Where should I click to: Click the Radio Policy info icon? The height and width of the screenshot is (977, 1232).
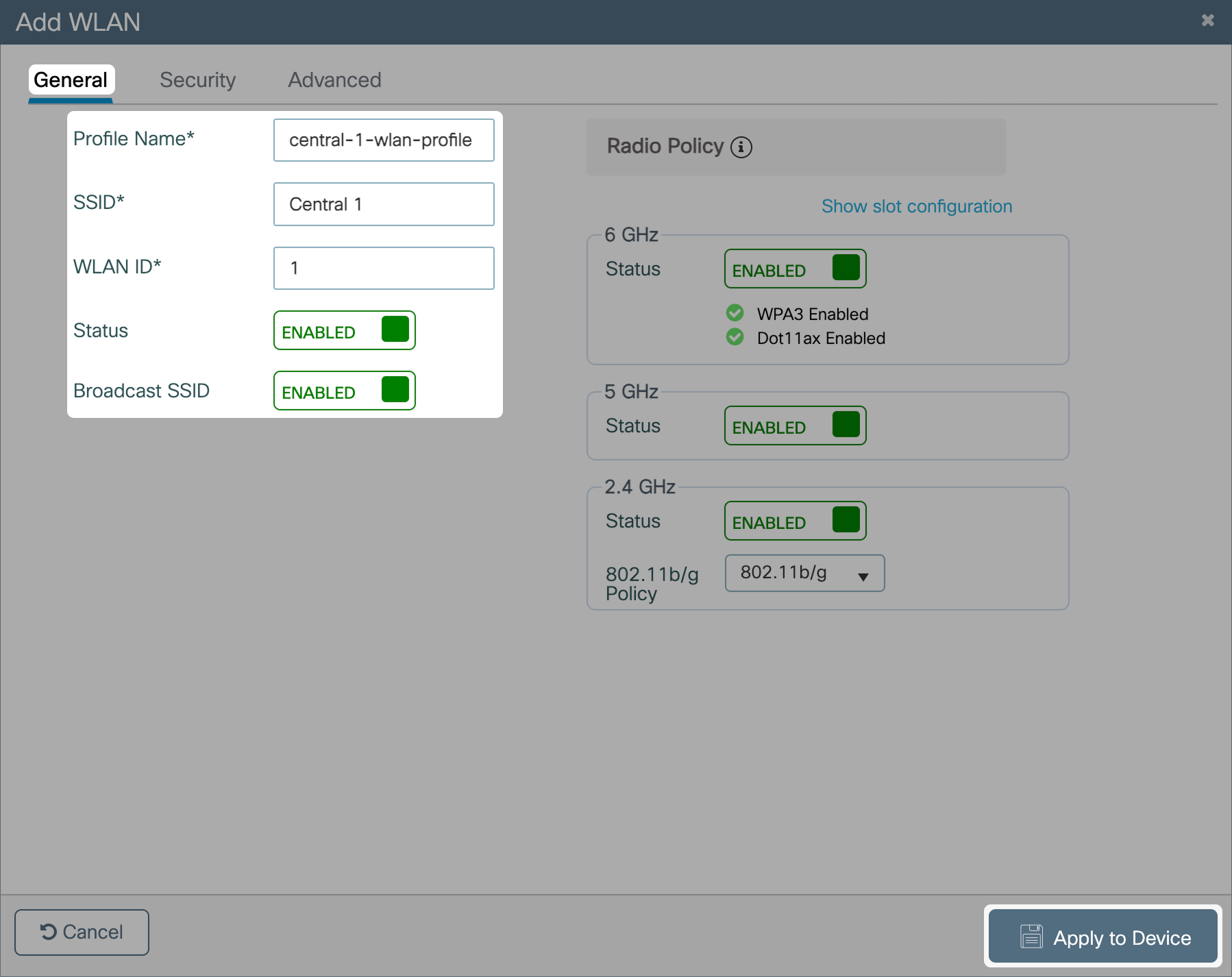741,147
